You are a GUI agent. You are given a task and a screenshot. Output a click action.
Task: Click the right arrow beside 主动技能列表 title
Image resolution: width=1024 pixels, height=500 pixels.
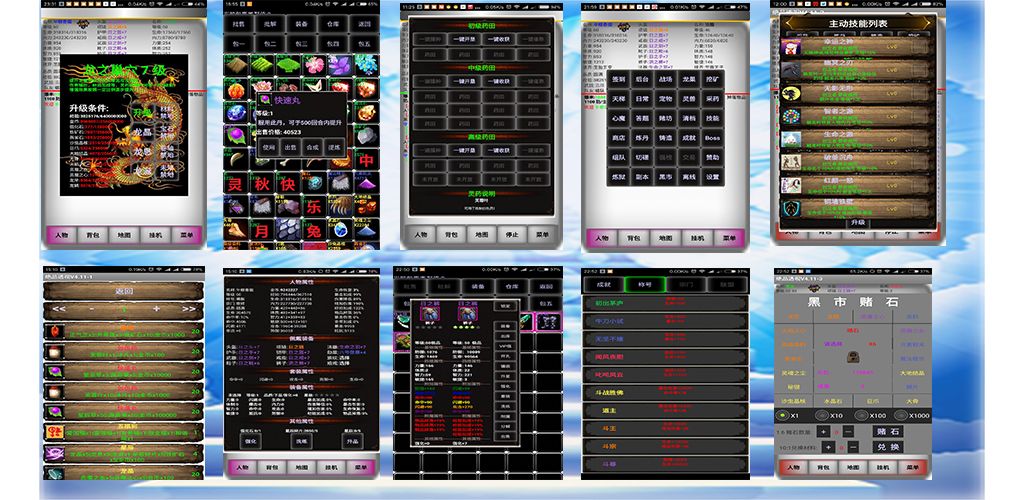925,23
